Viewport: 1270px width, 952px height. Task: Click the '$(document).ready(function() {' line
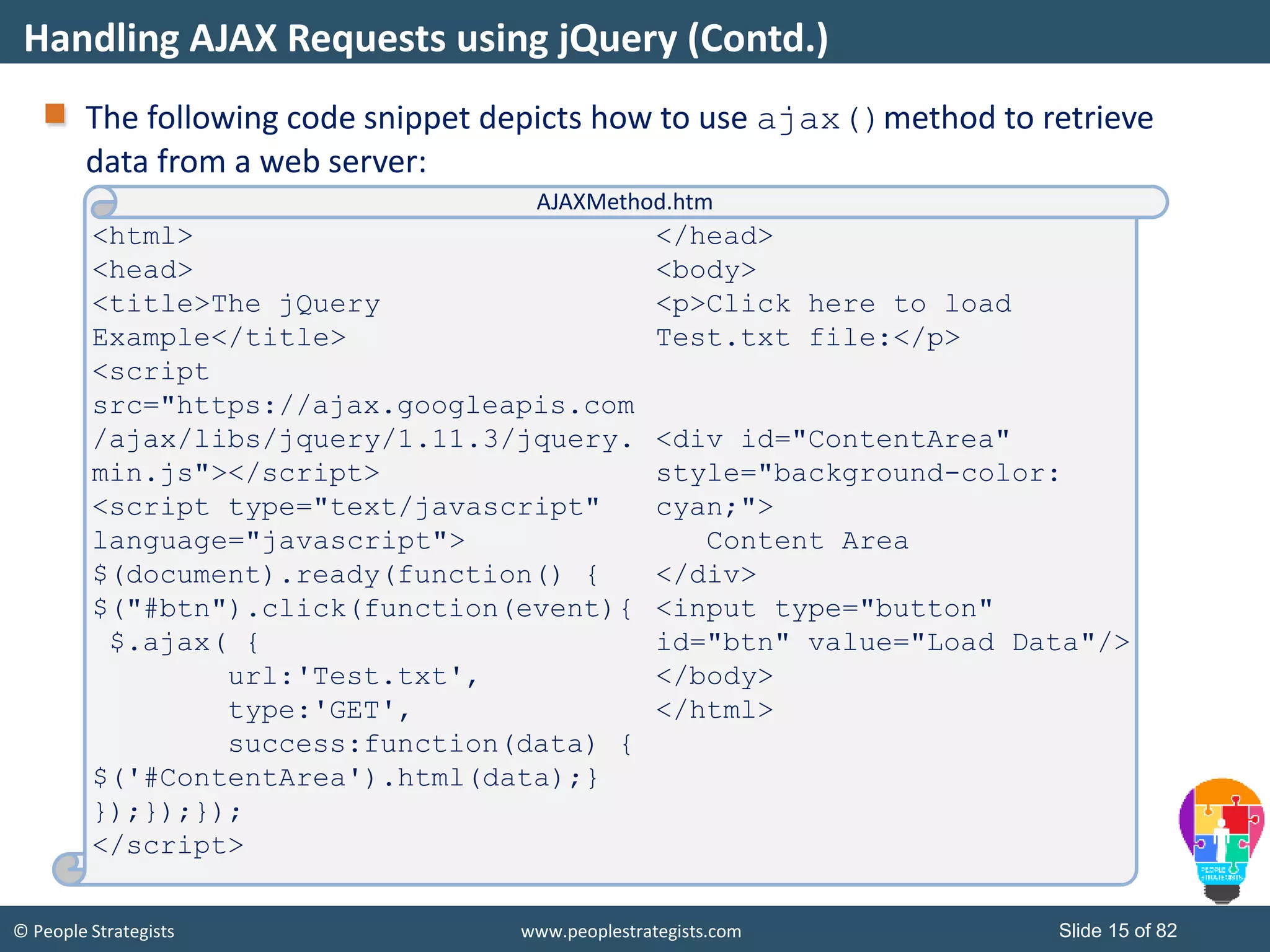(345, 575)
